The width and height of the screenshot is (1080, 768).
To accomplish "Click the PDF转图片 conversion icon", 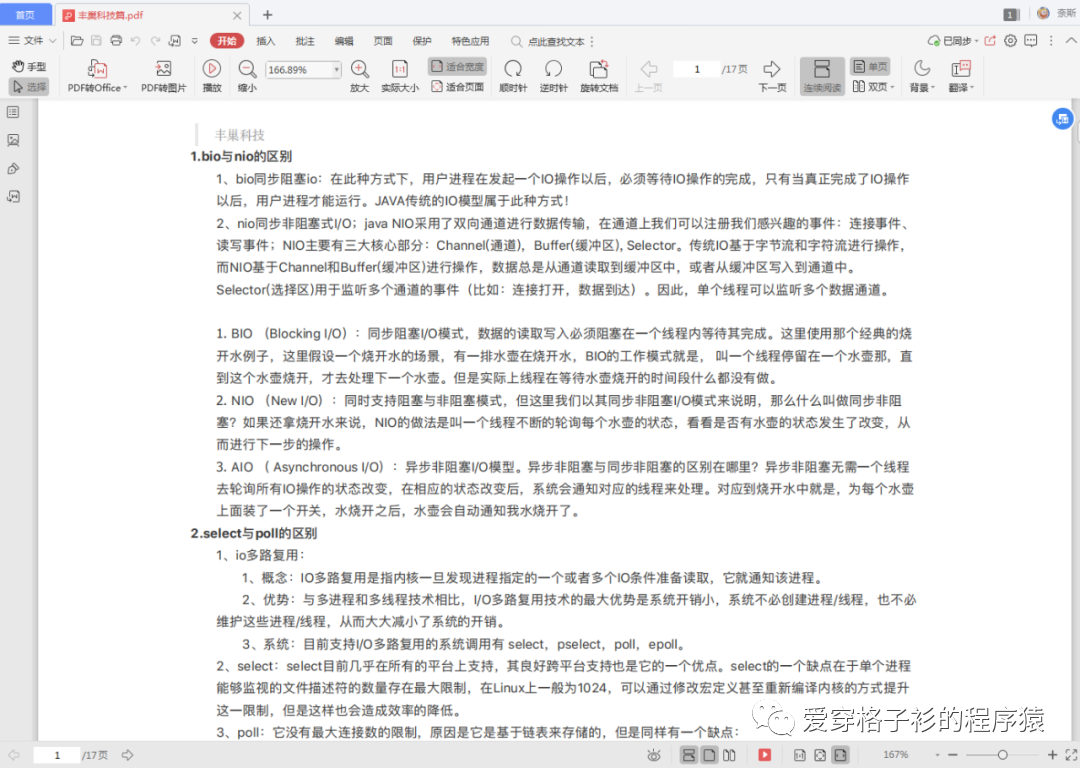I will coord(163,76).
